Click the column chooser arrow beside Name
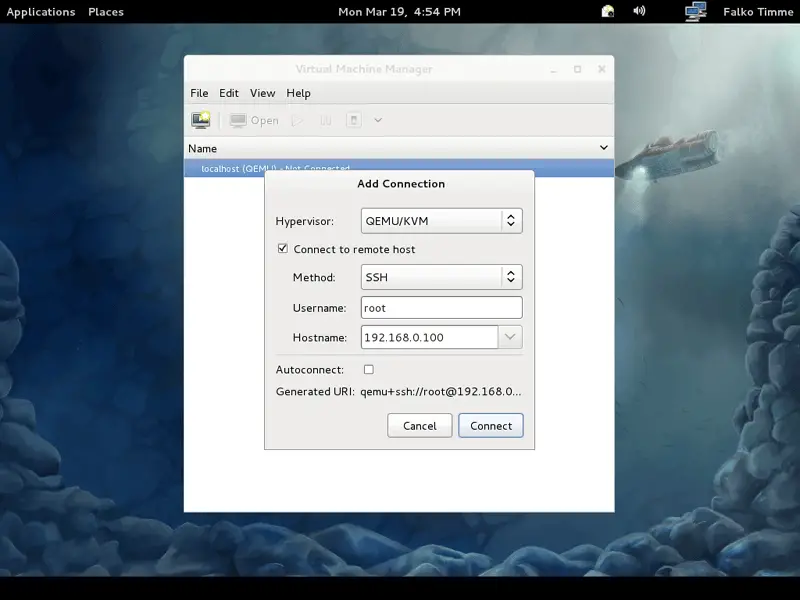This screenshot has width=800, height=600. (604, 148)
